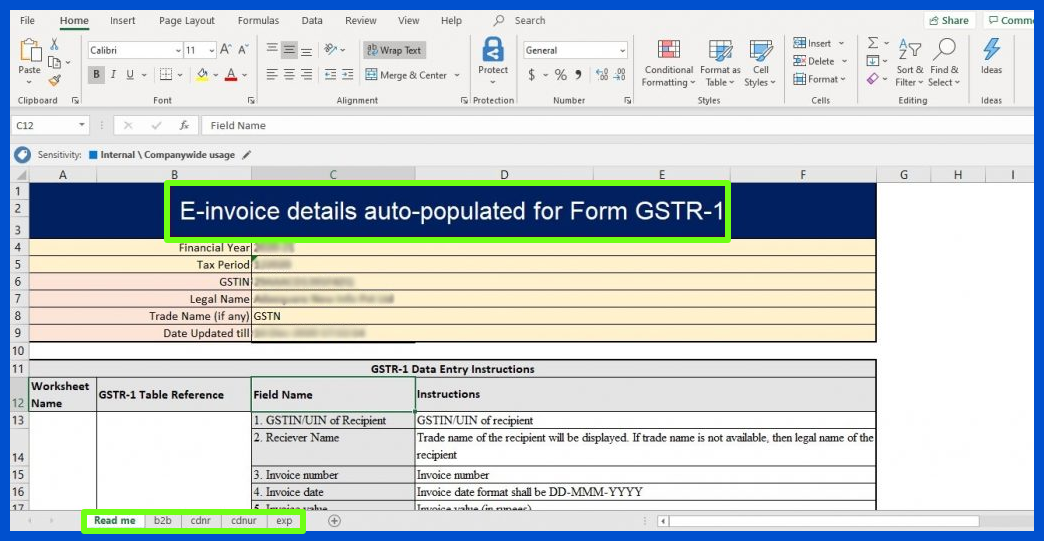Open Find & Select menu
Viewport: 1044px width, 541px height.
tap(944, 63)
